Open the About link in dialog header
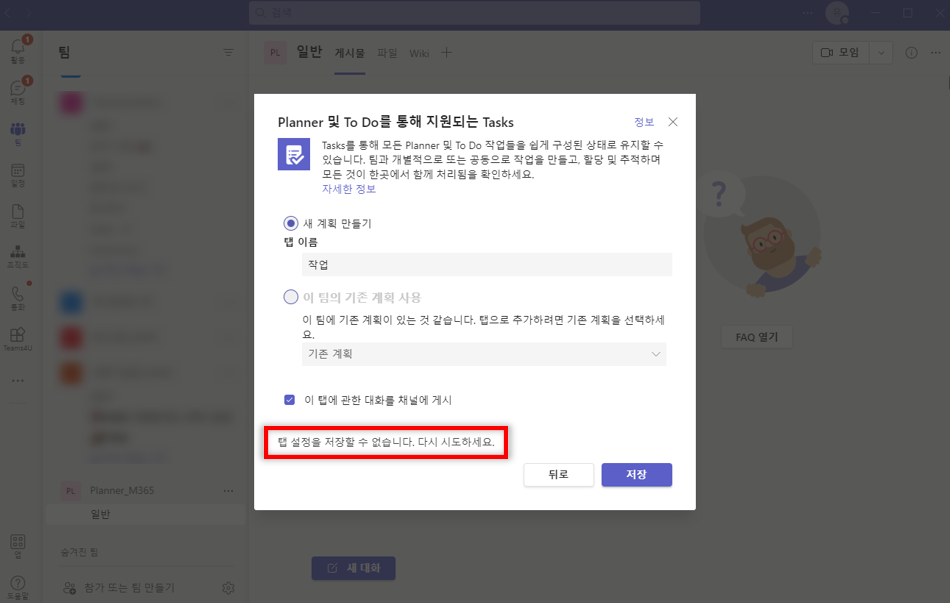This screenshot has width=950, height=603. [x=643, y=122]
